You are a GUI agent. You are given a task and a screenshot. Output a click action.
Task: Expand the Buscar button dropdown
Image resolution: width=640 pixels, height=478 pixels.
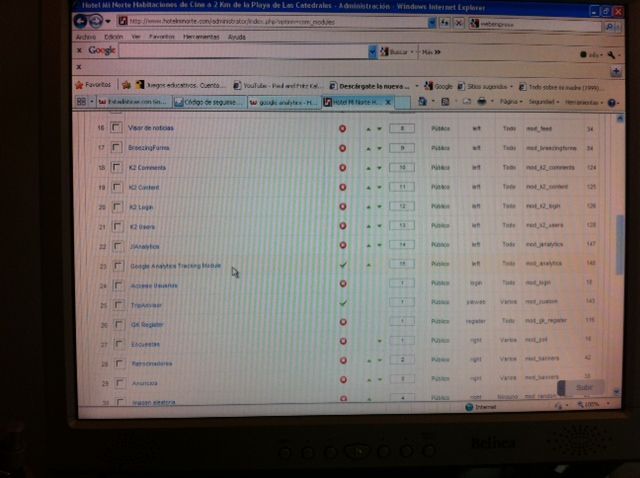pyautogui.click(x=412, y=52)
